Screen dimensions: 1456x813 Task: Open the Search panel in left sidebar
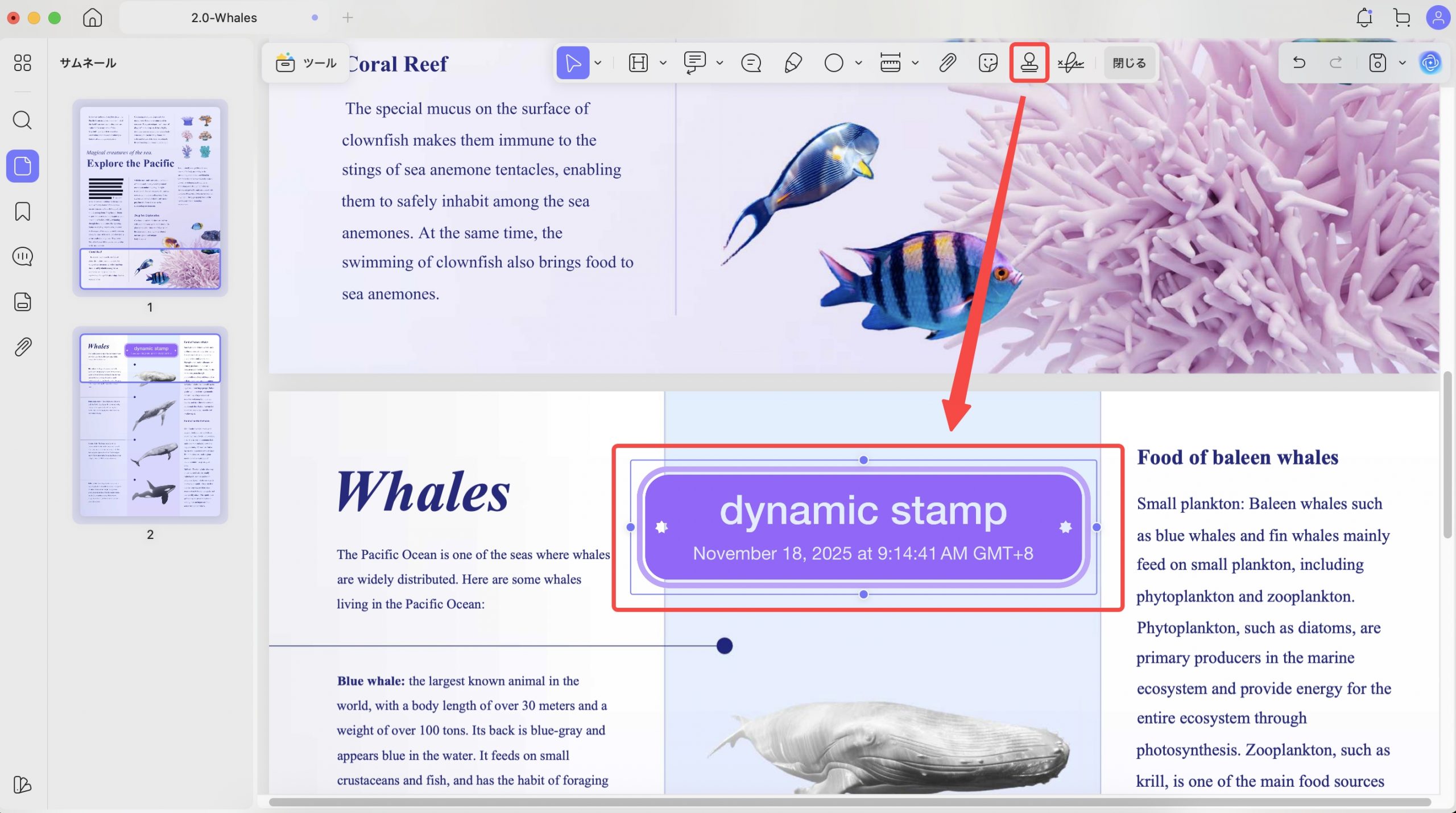coord(22,120)
